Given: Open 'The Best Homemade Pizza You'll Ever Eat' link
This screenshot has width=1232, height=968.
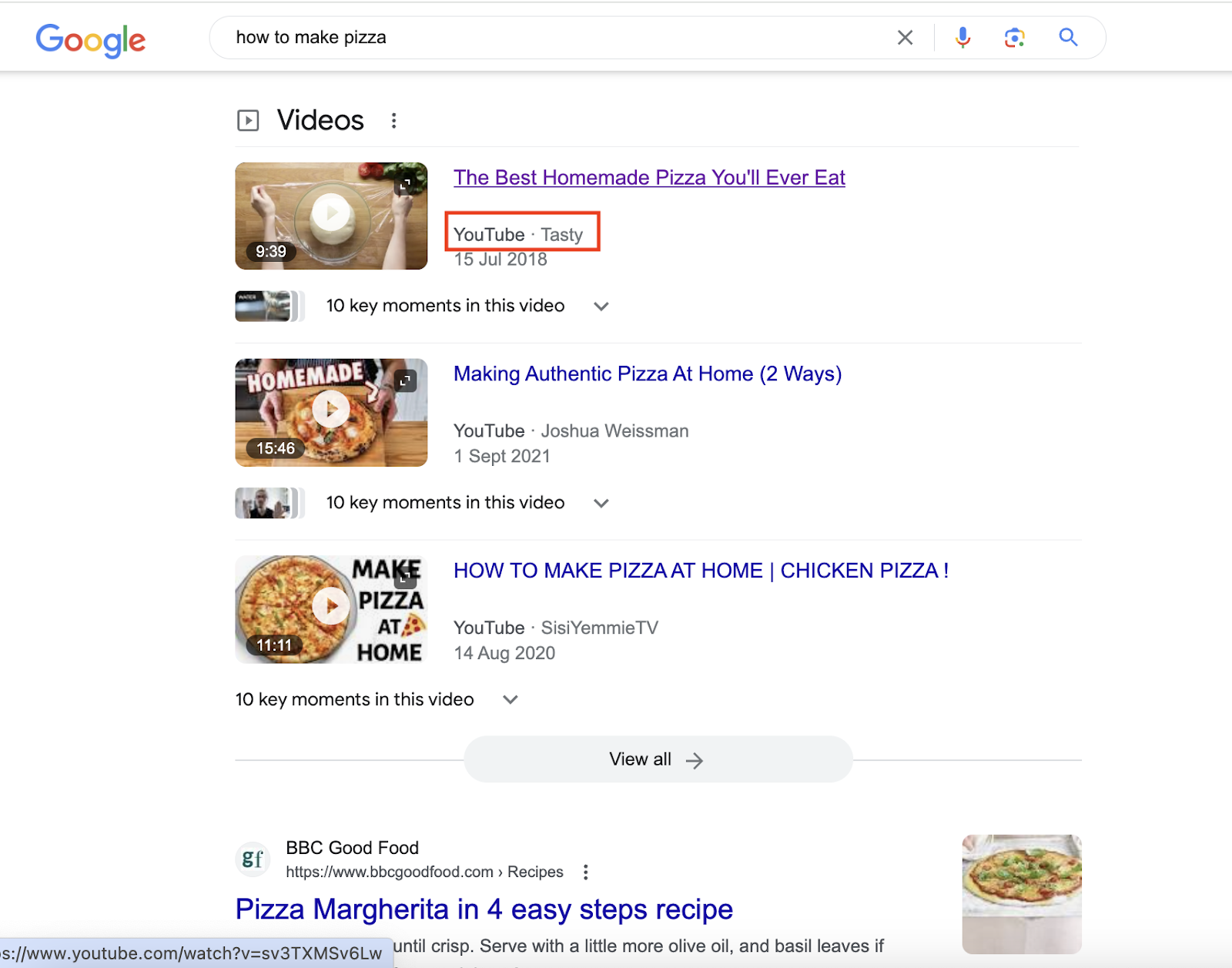Looking at the screenshot, I should click(x=649, y=177).
